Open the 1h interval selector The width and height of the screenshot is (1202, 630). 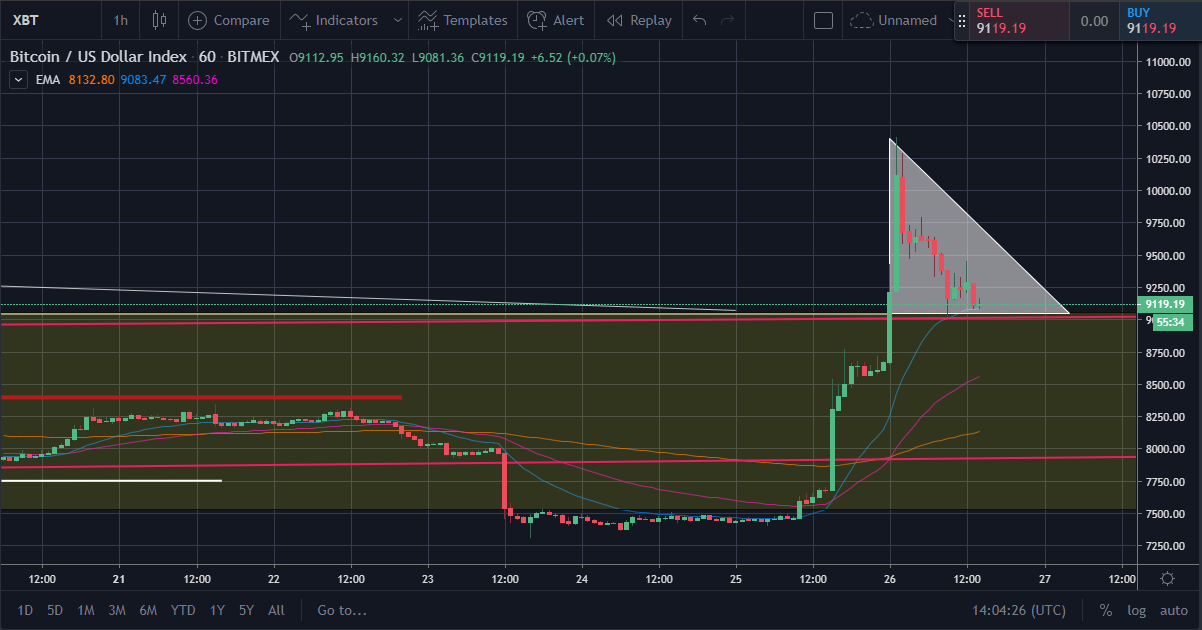(120, 20)
